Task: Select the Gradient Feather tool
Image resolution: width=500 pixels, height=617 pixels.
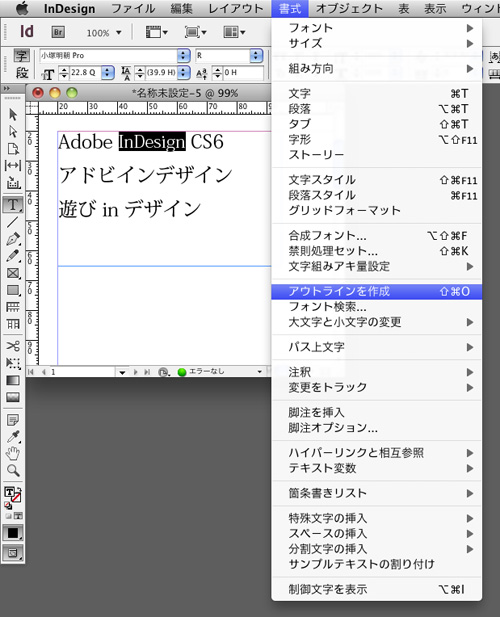Action: tap(13, 397)
